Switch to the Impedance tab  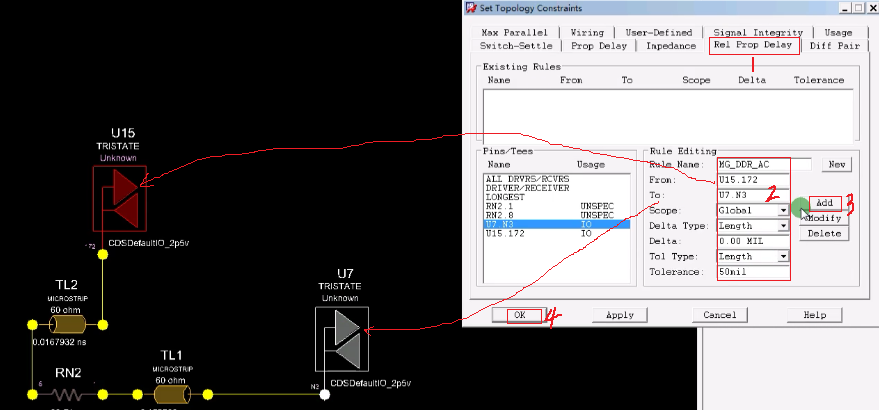670,45
